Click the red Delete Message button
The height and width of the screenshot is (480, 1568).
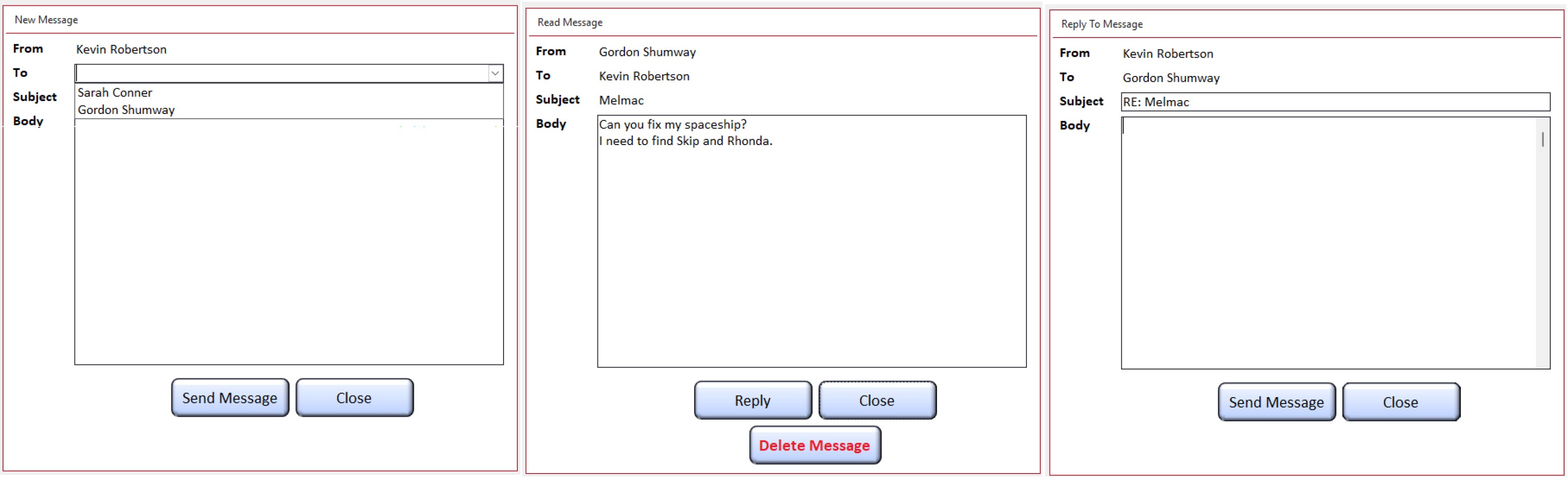pos(815,445)
